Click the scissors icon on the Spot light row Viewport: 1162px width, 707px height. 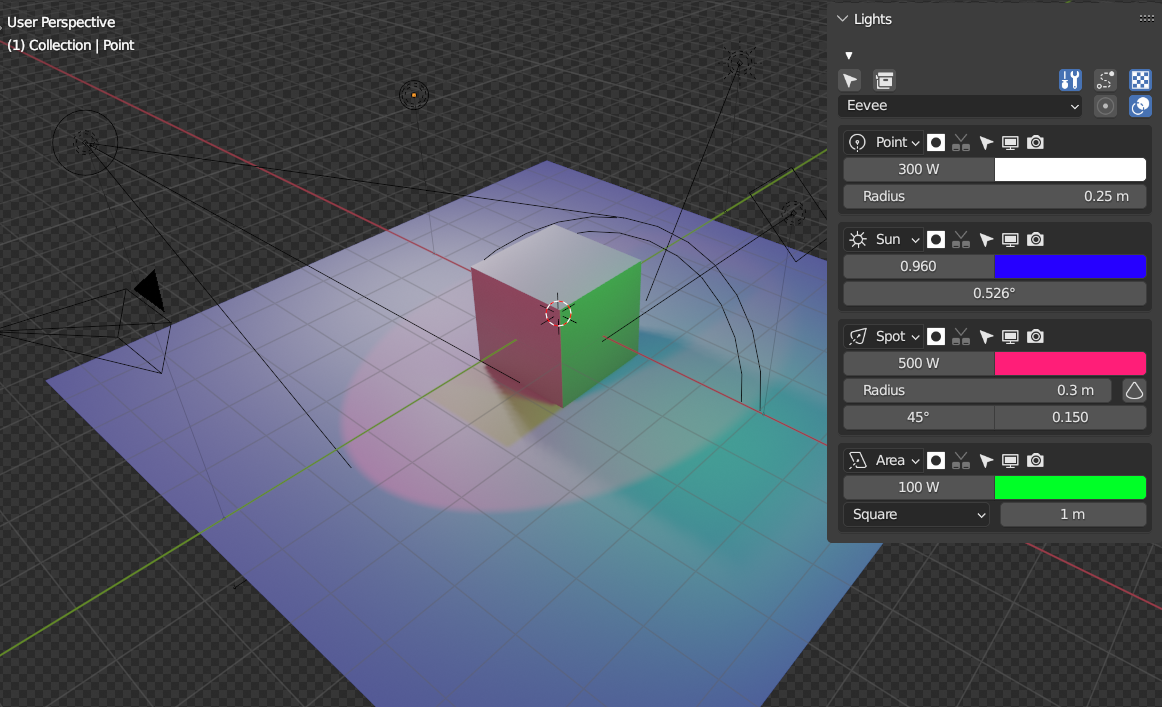960,336
